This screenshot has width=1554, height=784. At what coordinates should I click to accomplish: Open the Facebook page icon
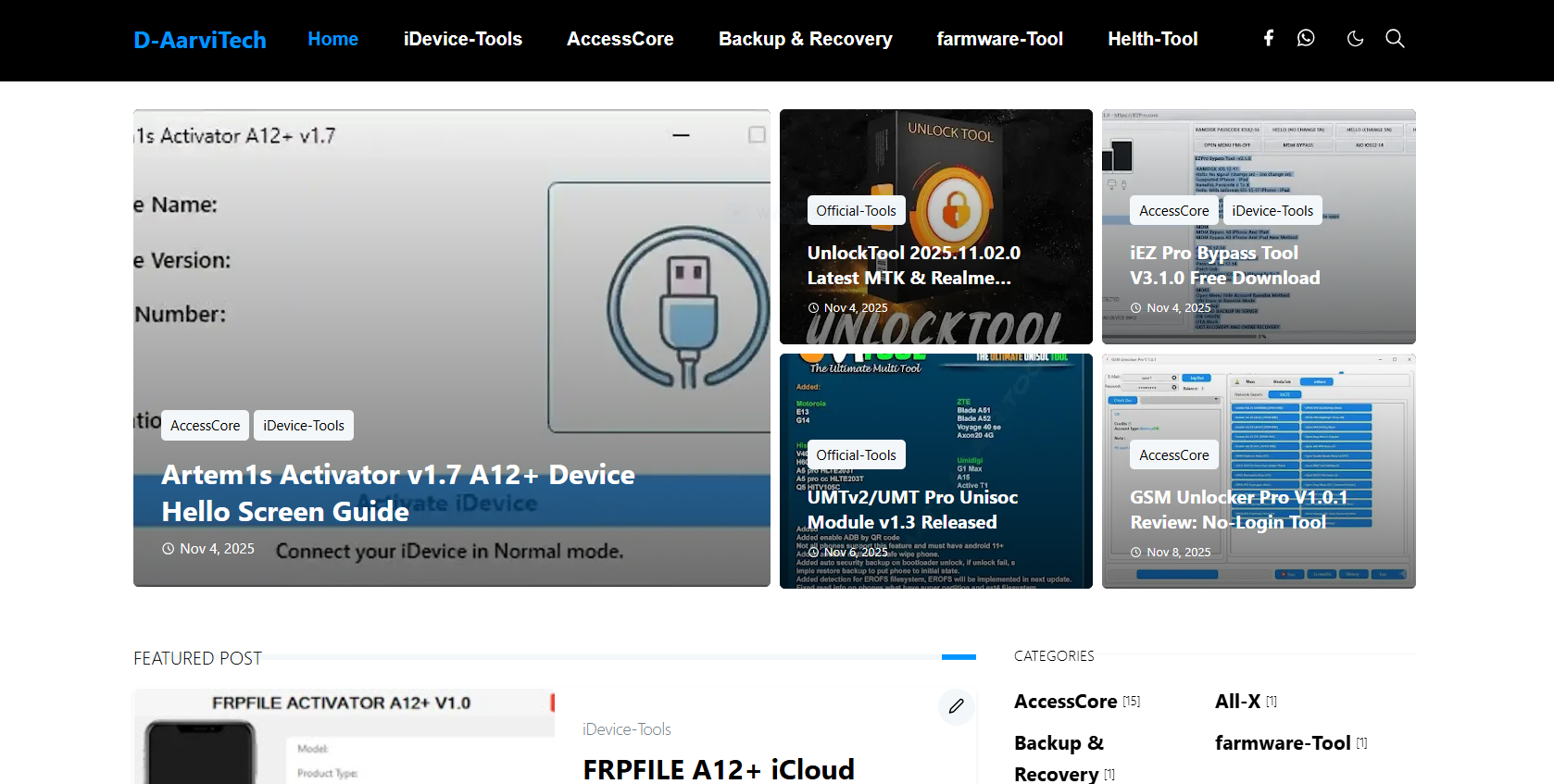1269,38
